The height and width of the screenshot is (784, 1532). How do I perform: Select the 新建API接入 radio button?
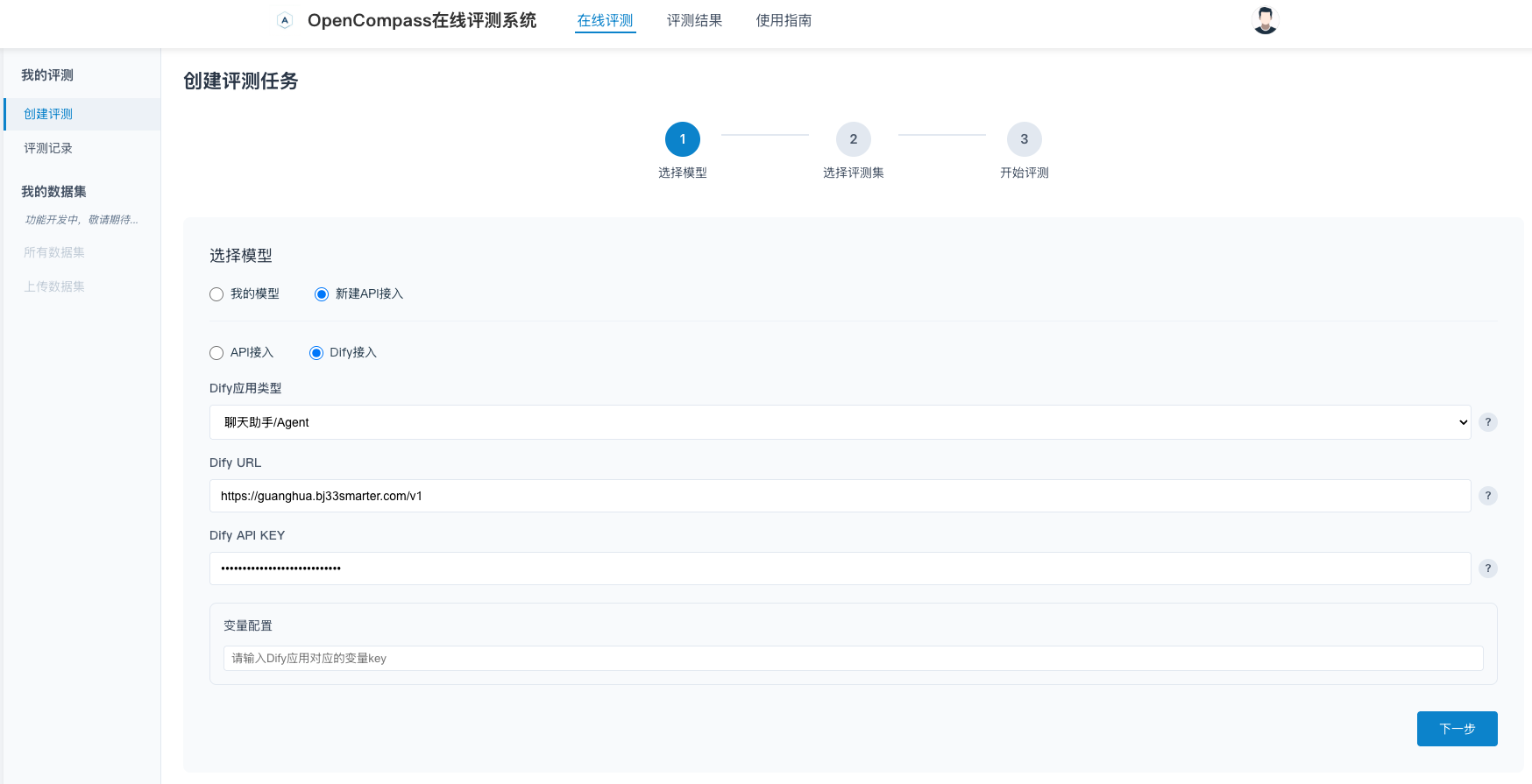322,294
